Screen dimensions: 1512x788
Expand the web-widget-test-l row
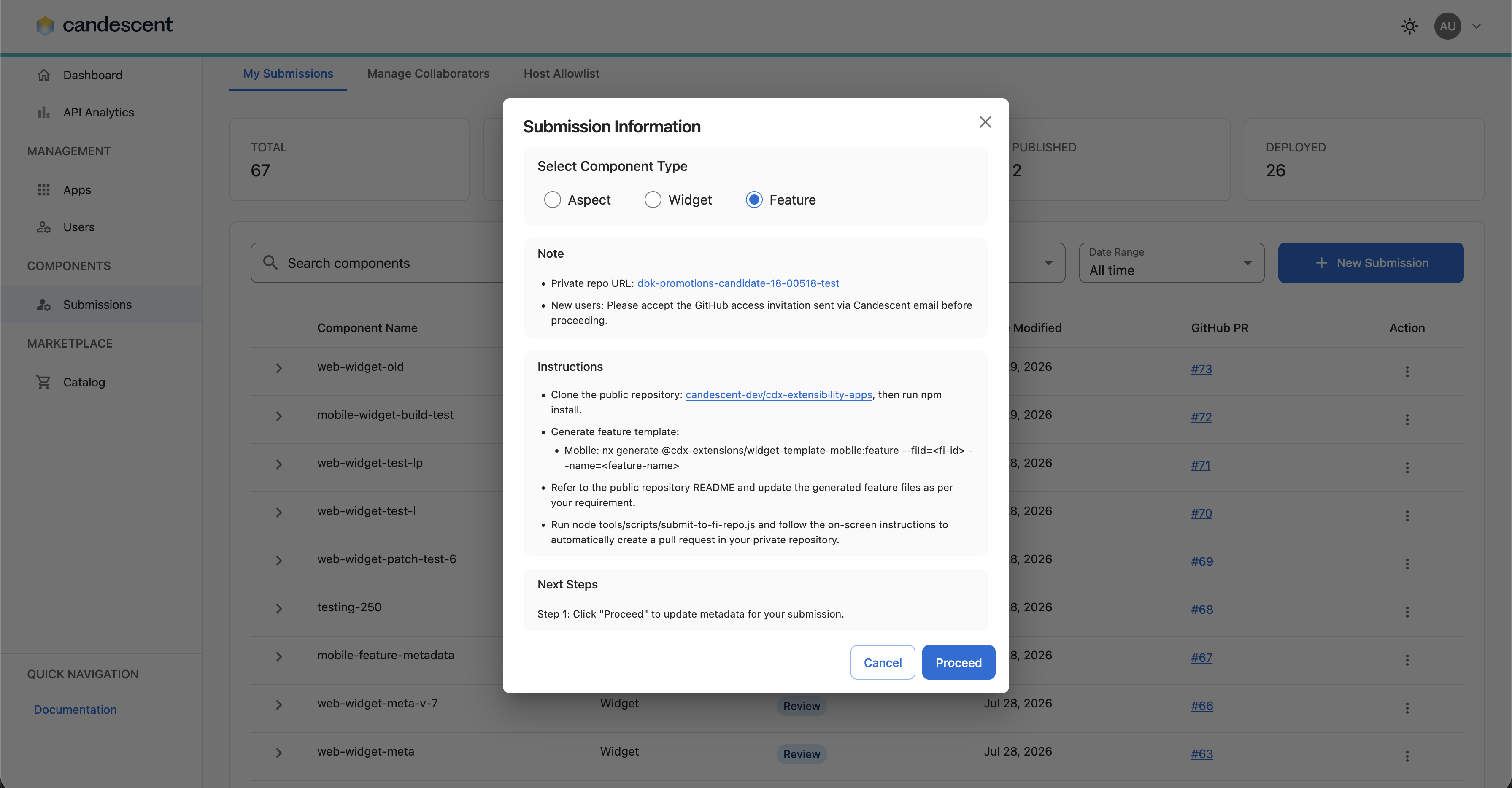coord(279,512)
